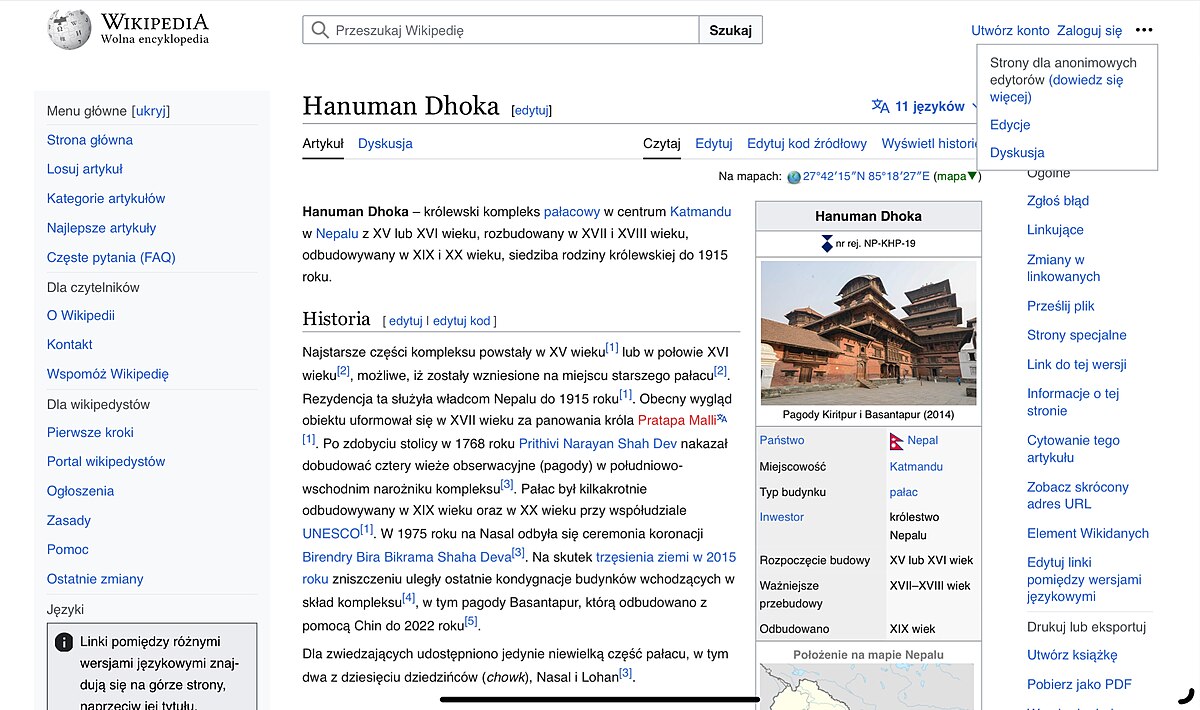Screen dimensions: 1200x710
Task: Open Strona główna in sidebar
Action: point(90,140)
